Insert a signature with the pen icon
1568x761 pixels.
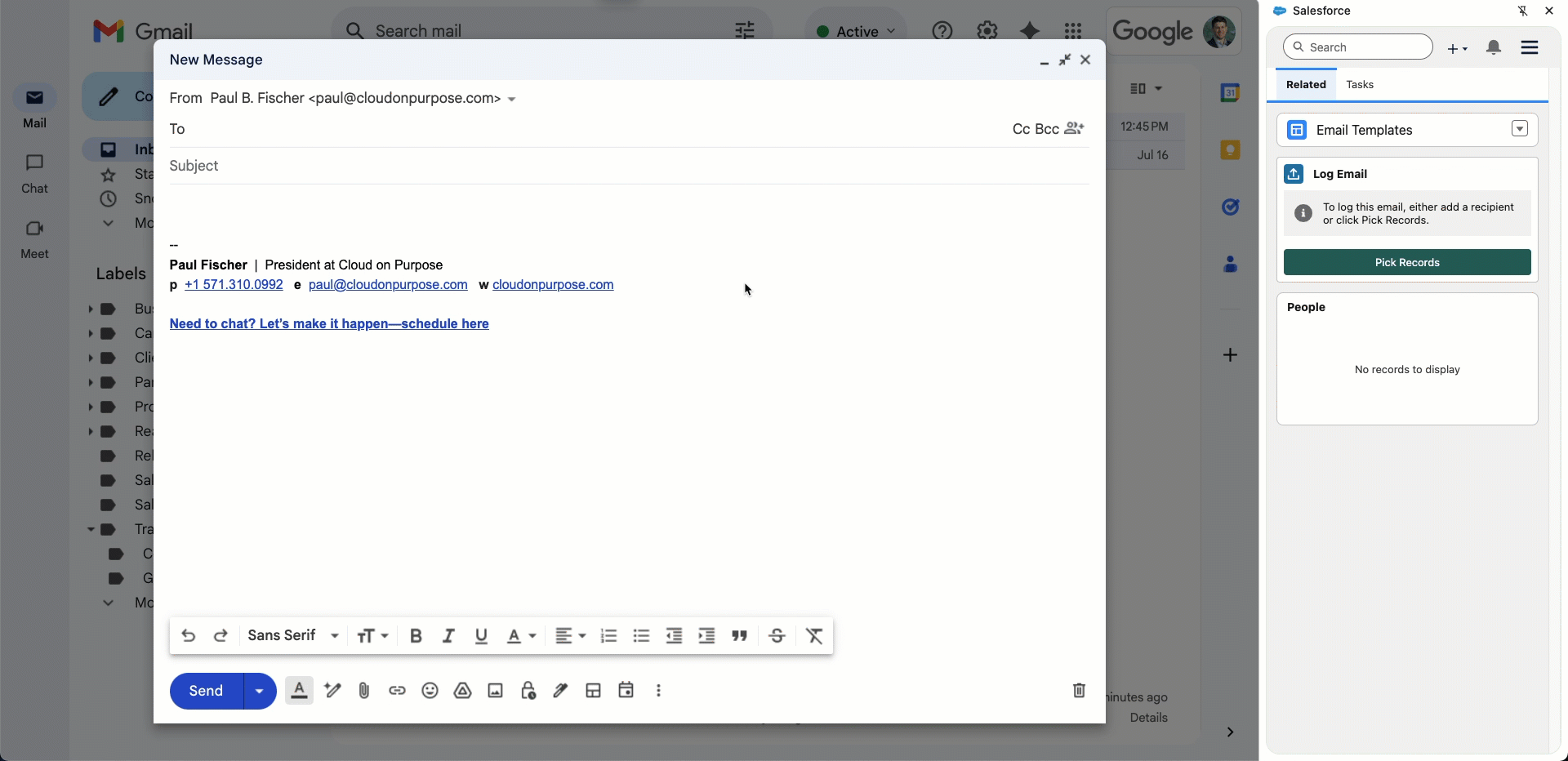(560, 691)
